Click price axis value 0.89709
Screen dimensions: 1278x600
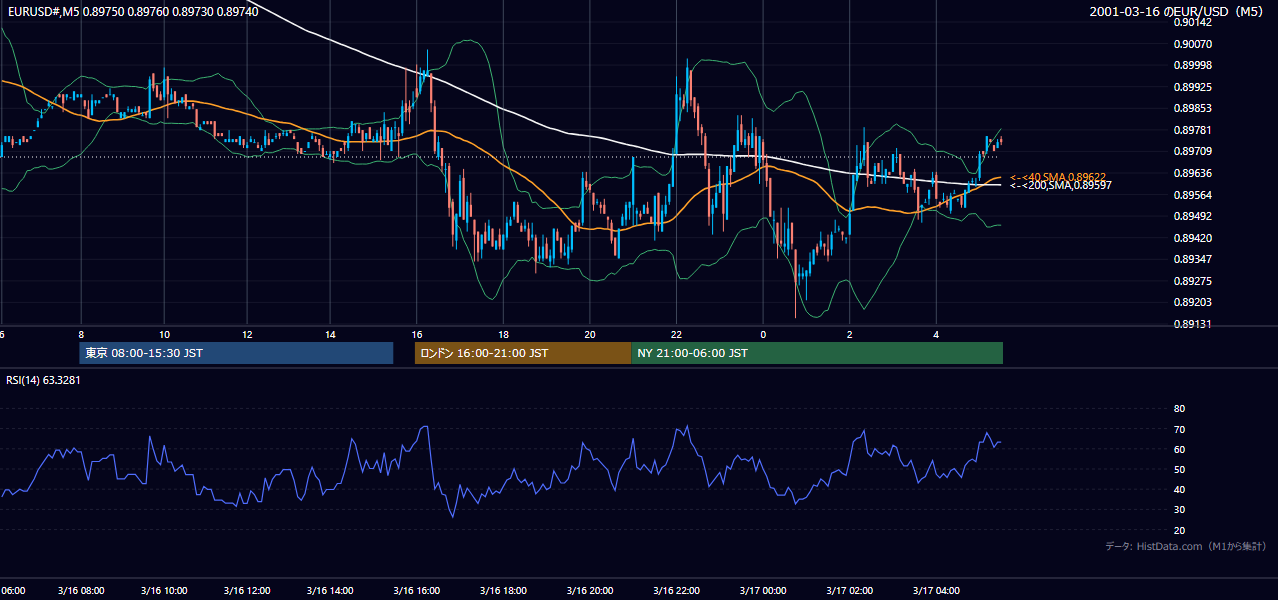coord(1193,151)
